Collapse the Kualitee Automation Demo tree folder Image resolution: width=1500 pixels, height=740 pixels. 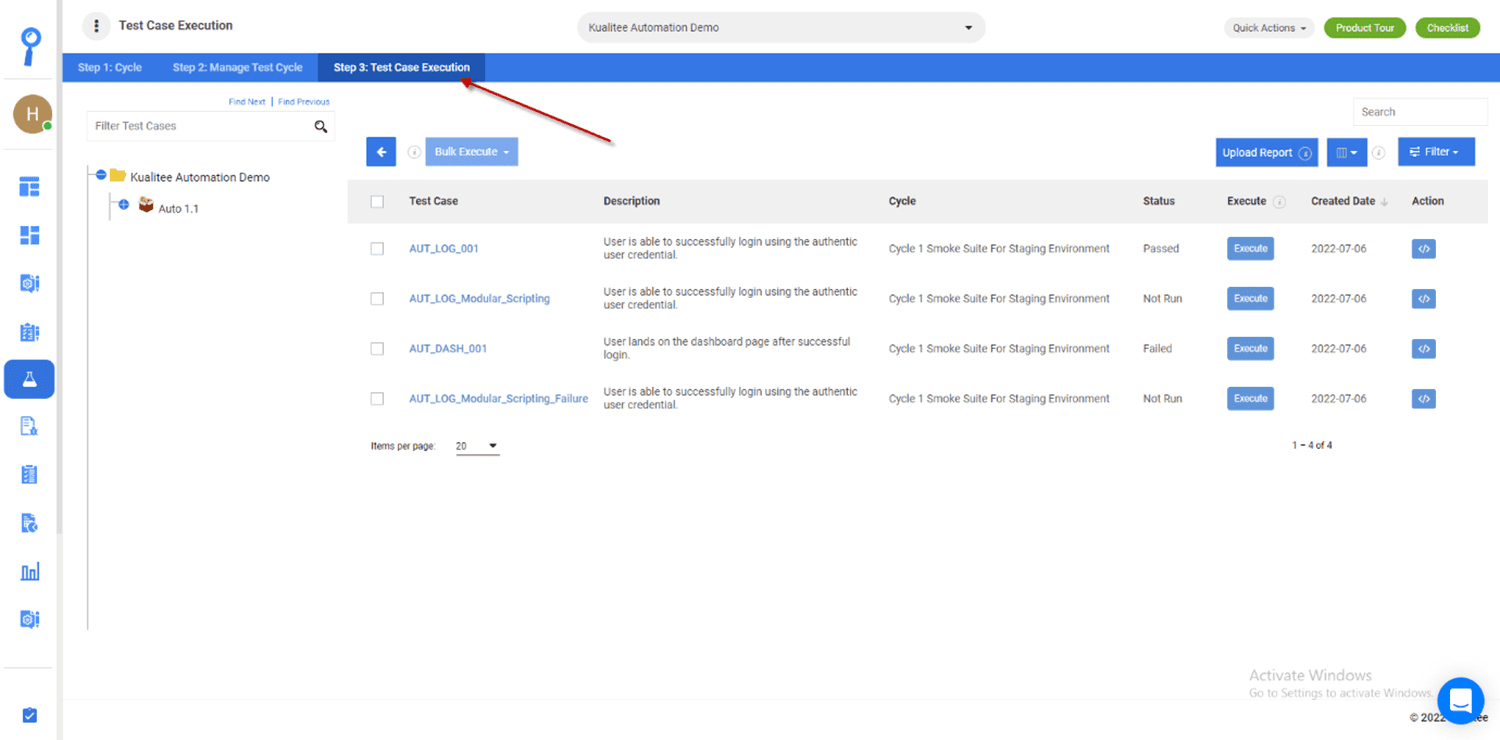coord(101,176)
